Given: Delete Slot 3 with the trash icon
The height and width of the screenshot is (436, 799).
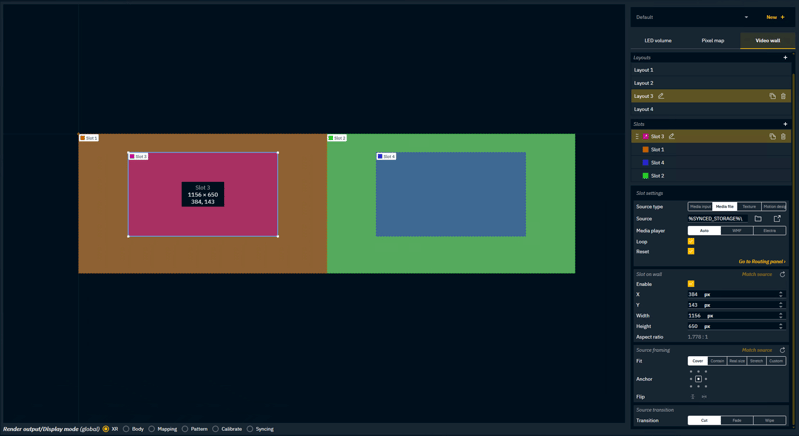Looking at the screenshot, I should 783,137.
